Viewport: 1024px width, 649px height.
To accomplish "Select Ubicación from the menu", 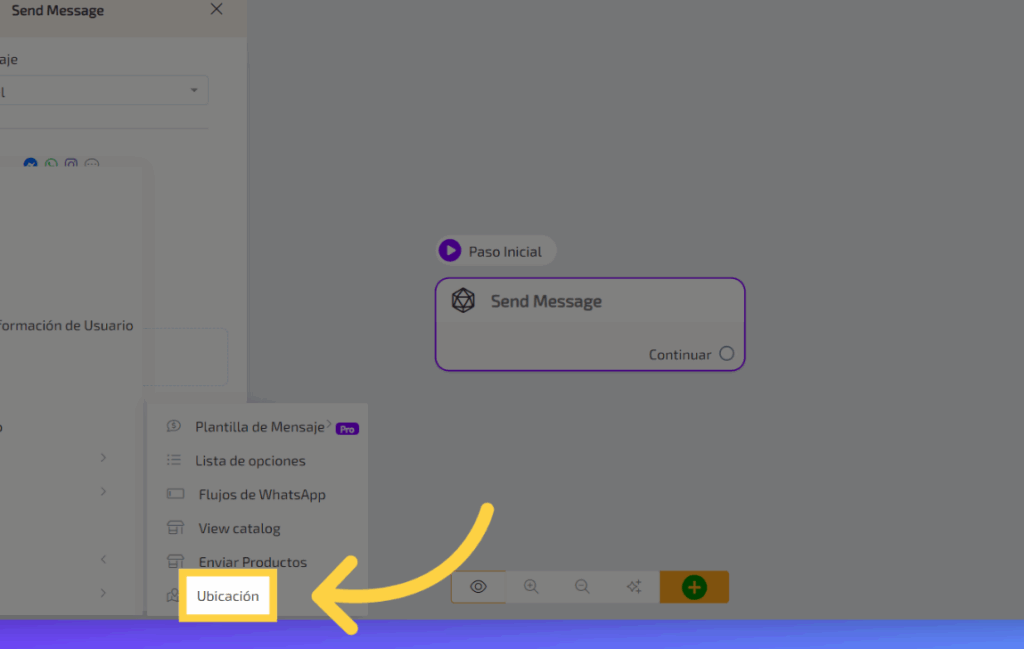I will [228, 596].
